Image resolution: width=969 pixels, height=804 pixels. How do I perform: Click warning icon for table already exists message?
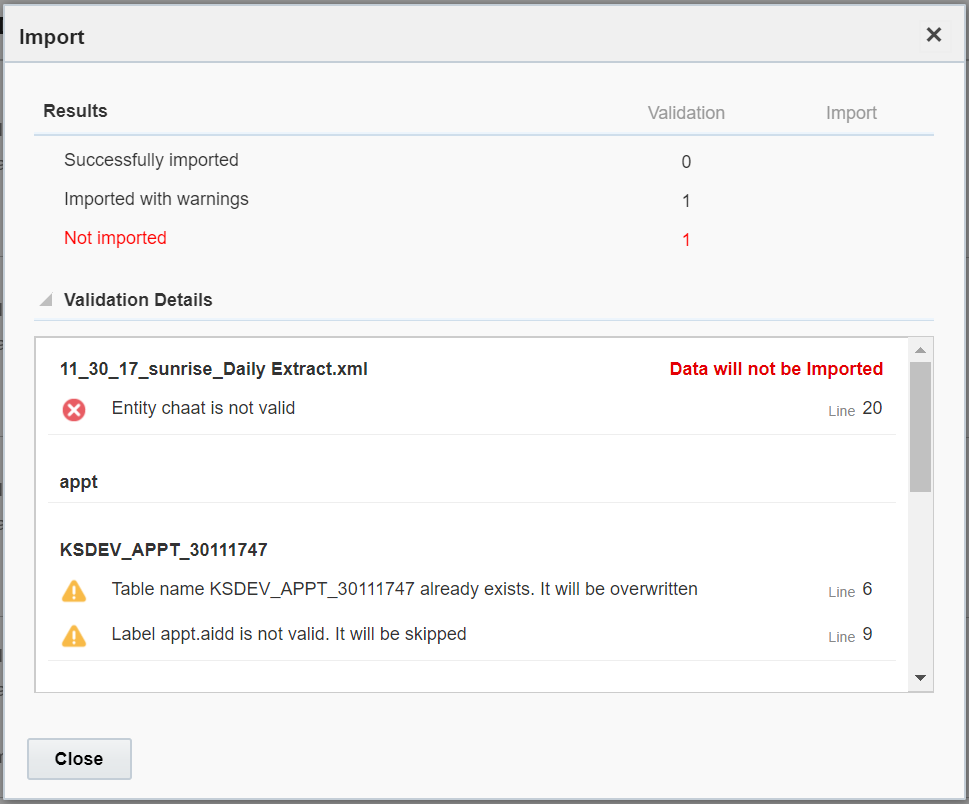(74, 591)
